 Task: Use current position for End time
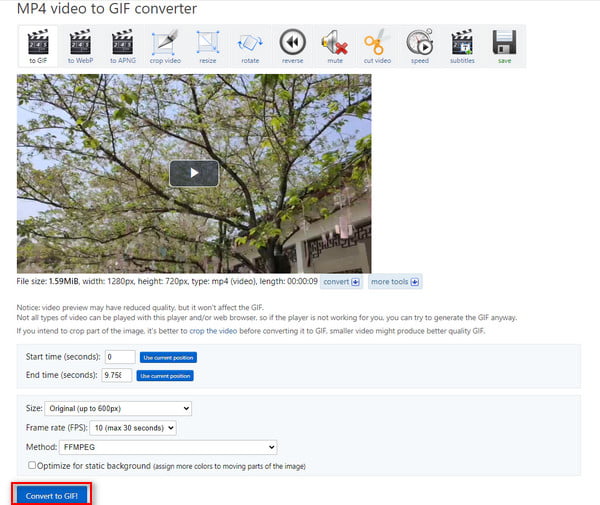pos(165,376)
